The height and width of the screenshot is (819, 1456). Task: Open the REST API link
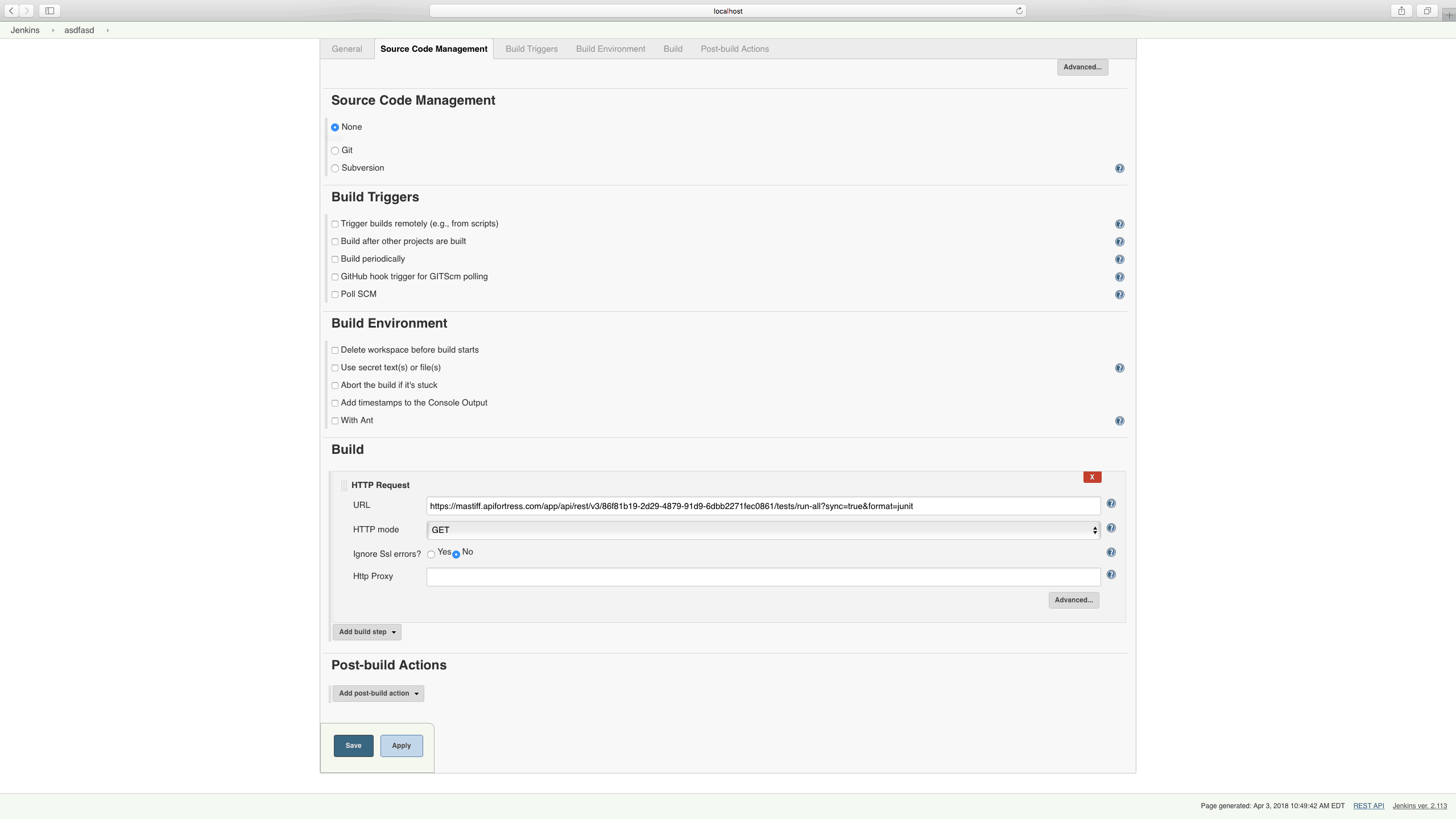tap(1368, 805)
